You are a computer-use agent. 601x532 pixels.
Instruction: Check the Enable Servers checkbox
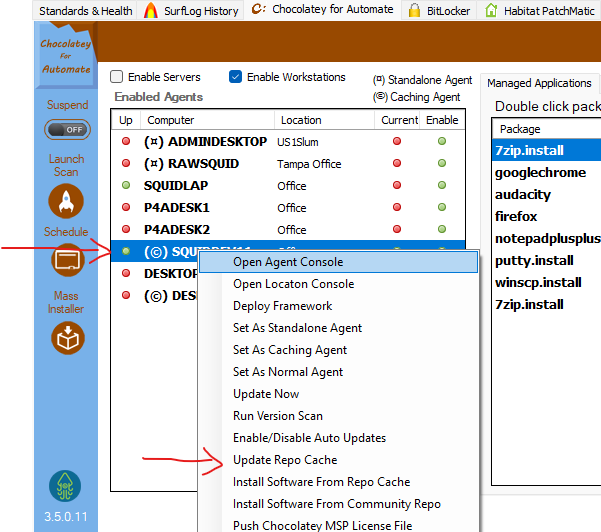[x=117, y=77]
